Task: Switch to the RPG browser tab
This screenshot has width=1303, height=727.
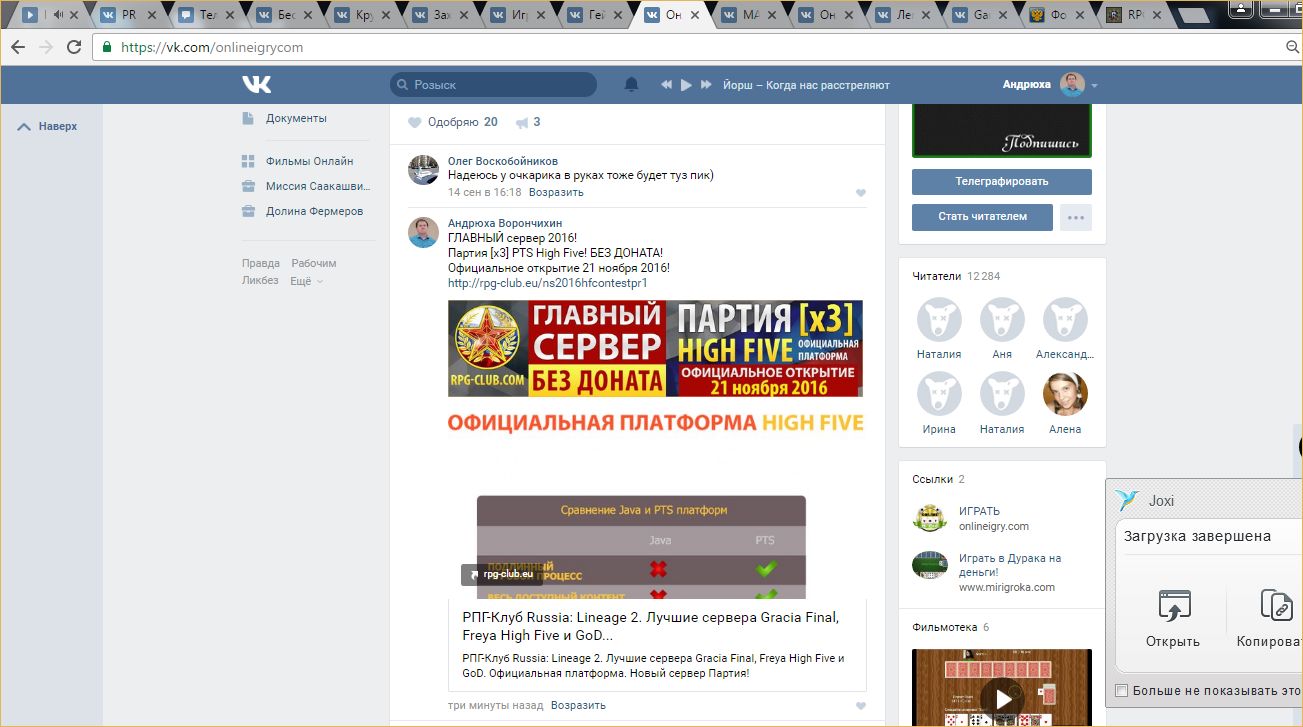Action: click(1136, 15)
